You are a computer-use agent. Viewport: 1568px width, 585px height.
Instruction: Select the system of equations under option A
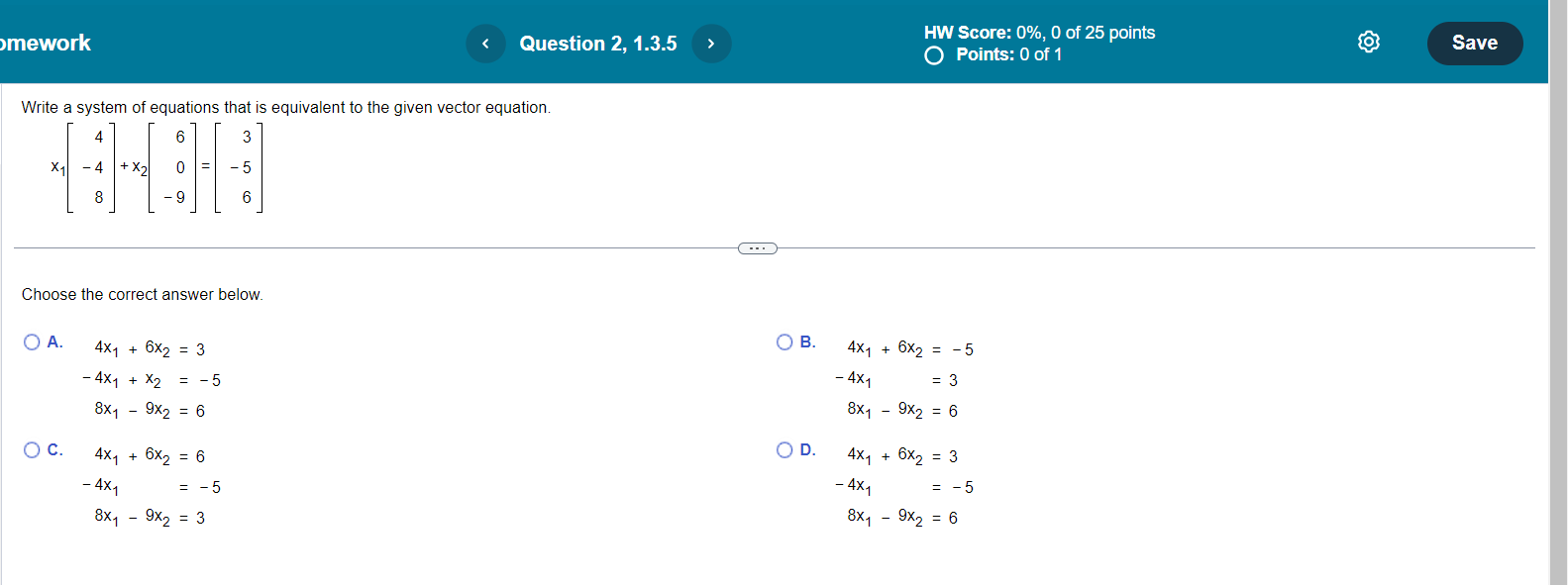[x=149, y=379]
